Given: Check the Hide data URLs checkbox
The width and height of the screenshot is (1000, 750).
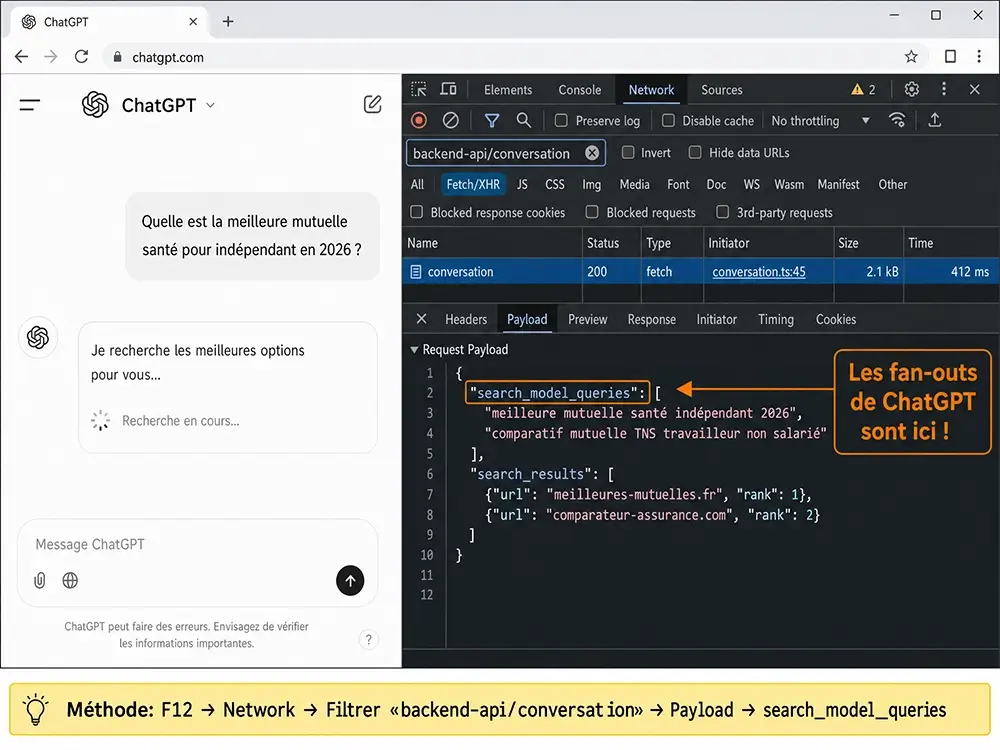Looking at the screenshot, I should pos(695,152).
